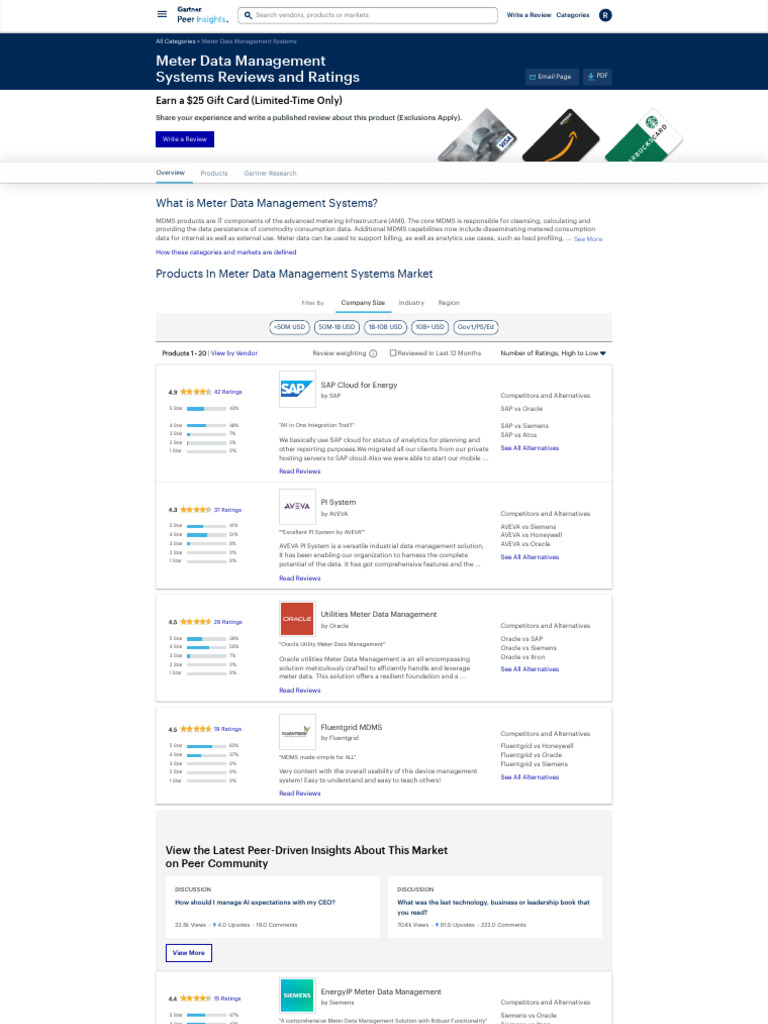Open SAP Cloud for Energy 42 Ratings
768x1024 pixels.
(x=228, y=392)
